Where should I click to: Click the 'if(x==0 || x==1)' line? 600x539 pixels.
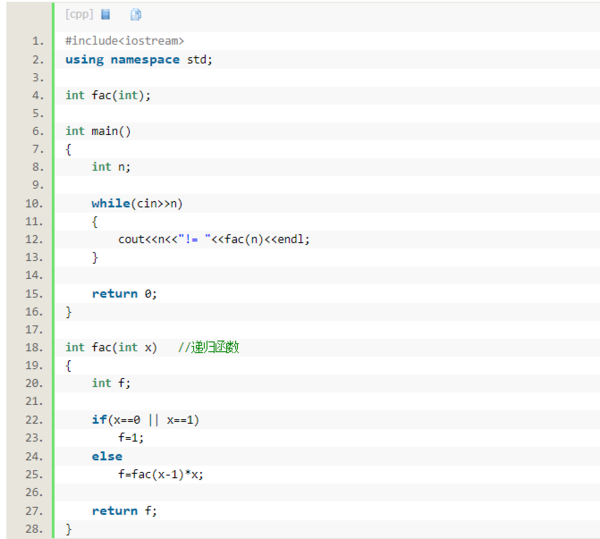tap(145, 420)
